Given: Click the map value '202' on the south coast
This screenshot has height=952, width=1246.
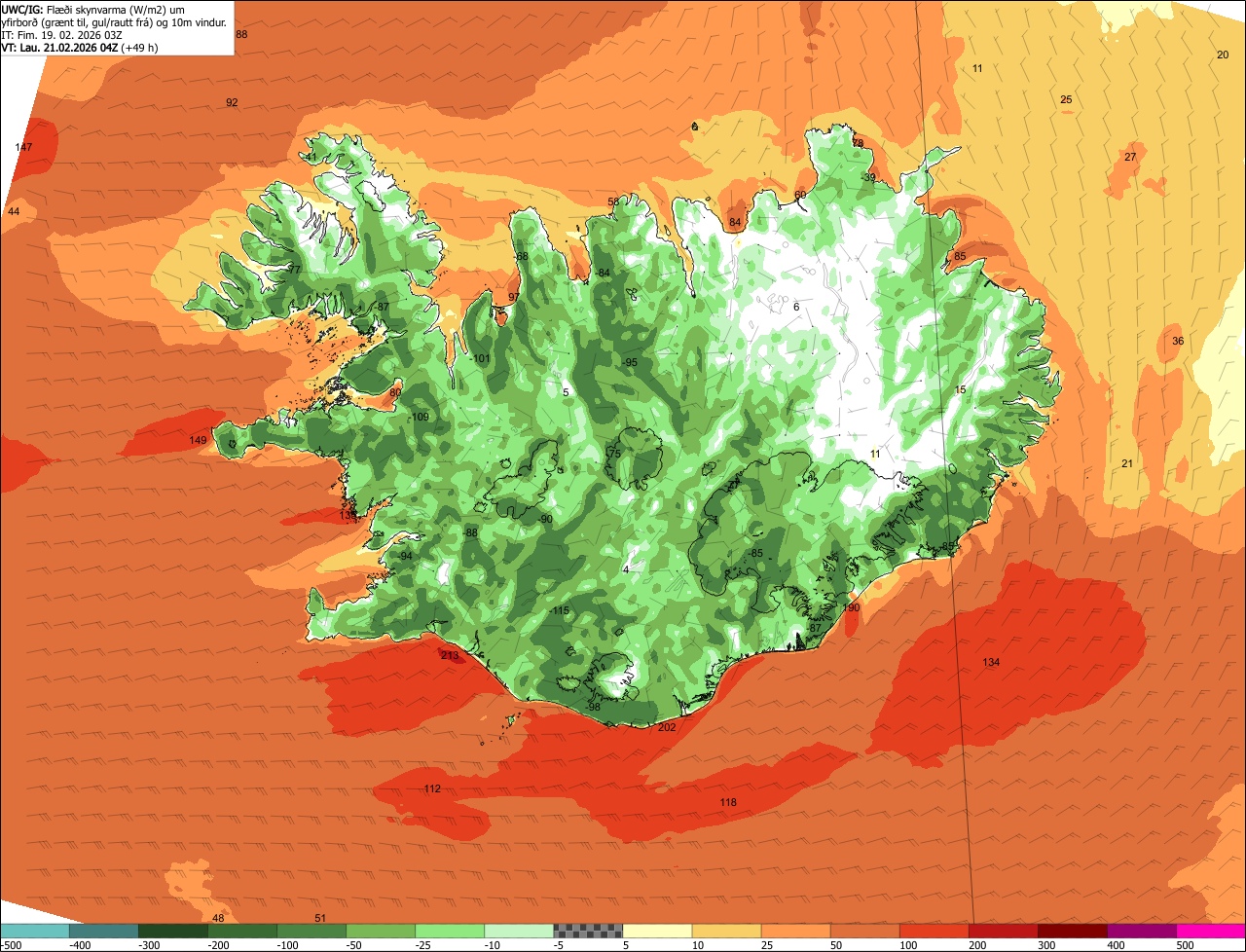Looking at the screenshot, I should pos(667,727).
